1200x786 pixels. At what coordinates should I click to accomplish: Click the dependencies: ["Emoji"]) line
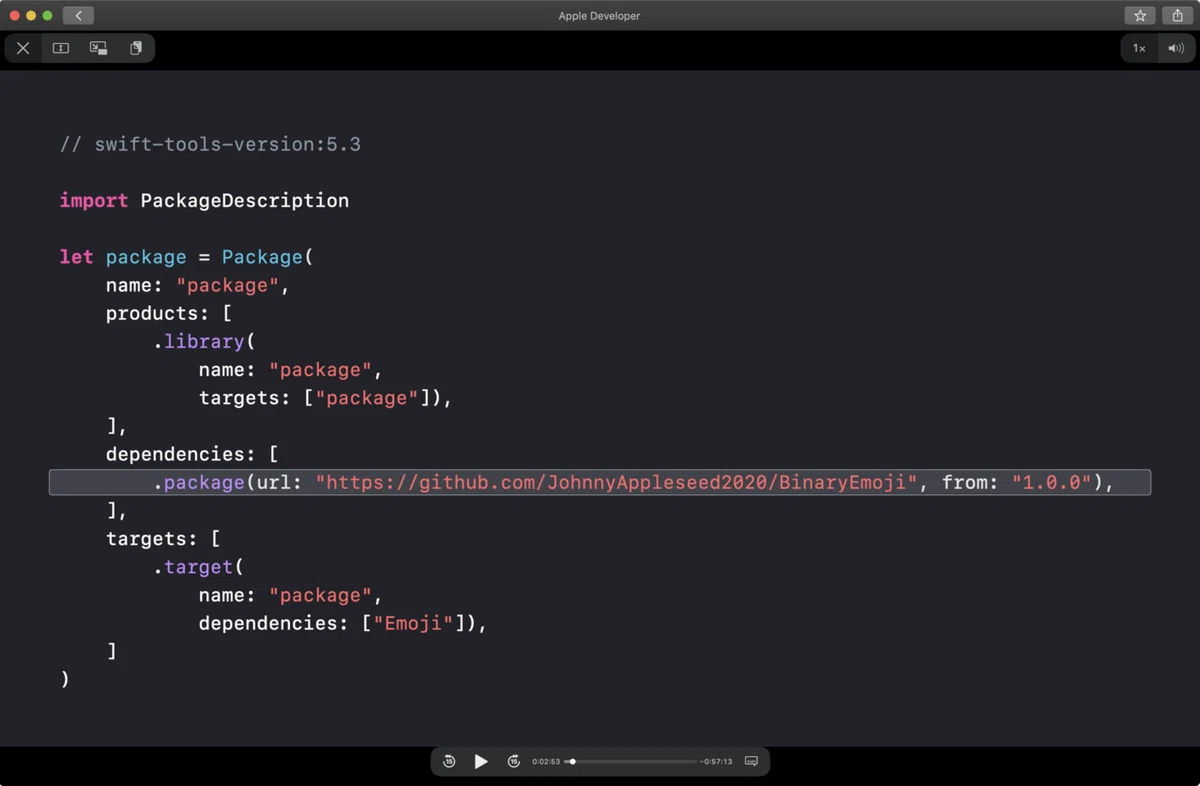[x=342, y=623]
